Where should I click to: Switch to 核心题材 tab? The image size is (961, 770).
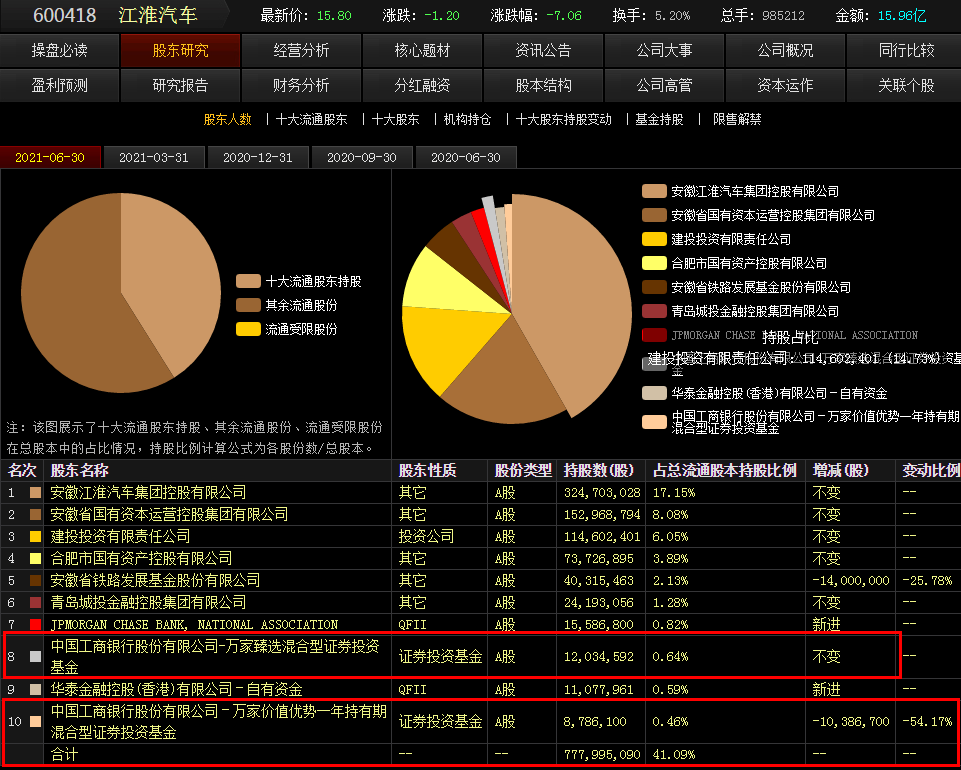point(422,50)
